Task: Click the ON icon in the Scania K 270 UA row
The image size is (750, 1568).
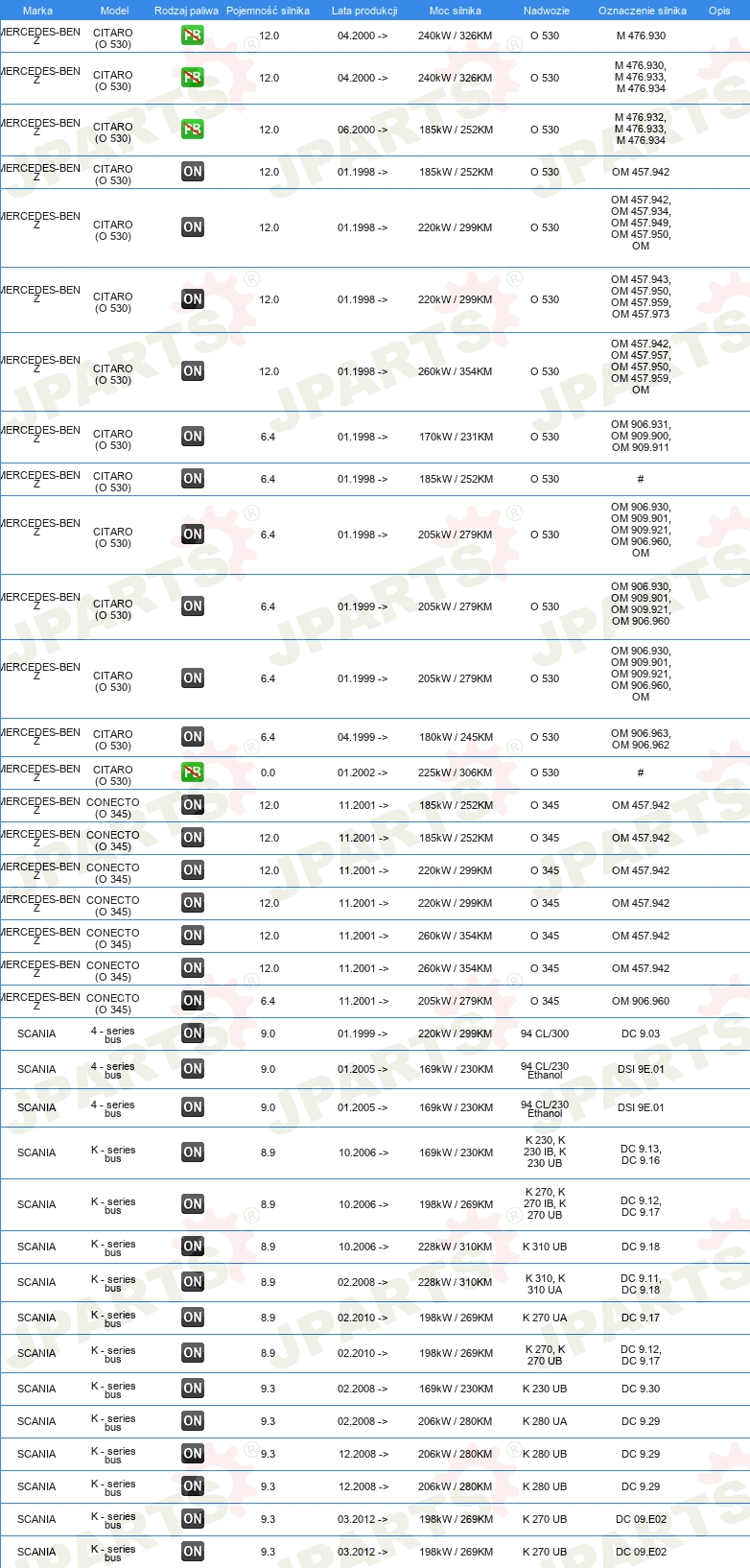Action: click(x=193, y=1318)
